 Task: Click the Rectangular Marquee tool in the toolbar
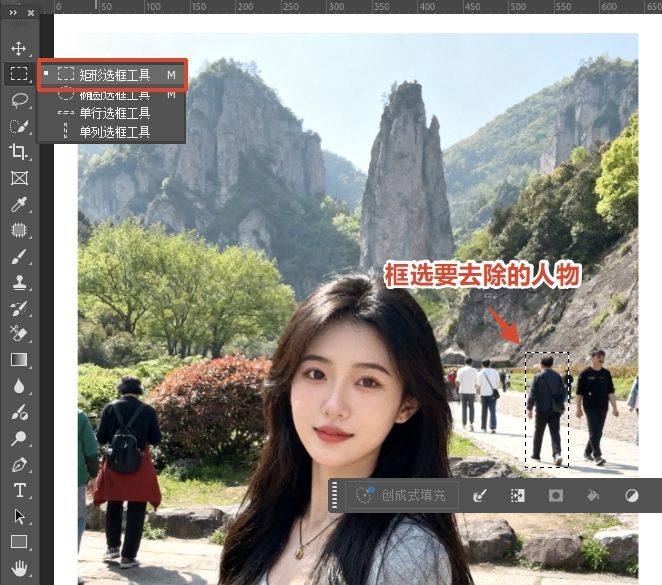pyautogui.click(x=18, y=74)
